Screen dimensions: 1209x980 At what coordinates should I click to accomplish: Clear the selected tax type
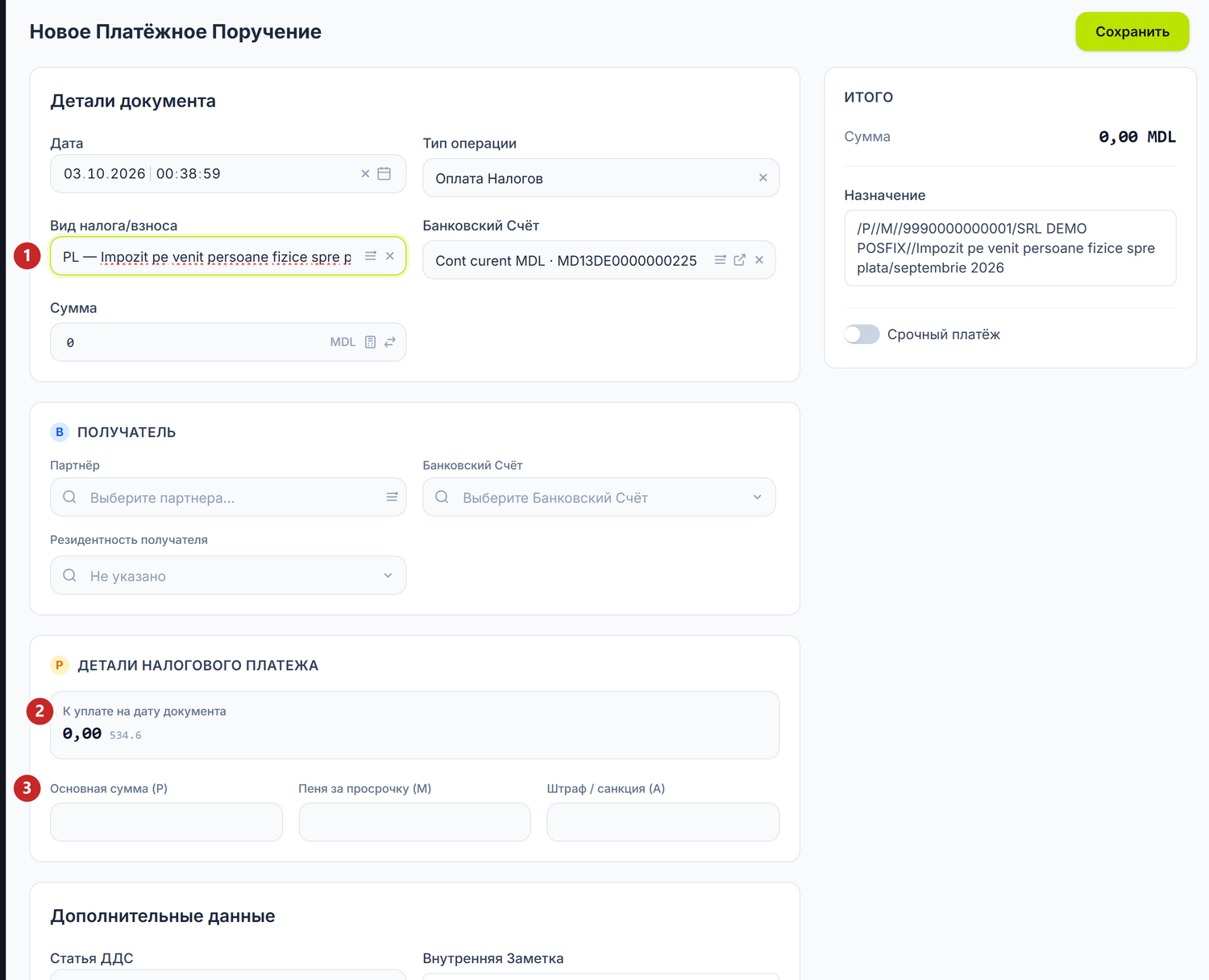(390, 255)
